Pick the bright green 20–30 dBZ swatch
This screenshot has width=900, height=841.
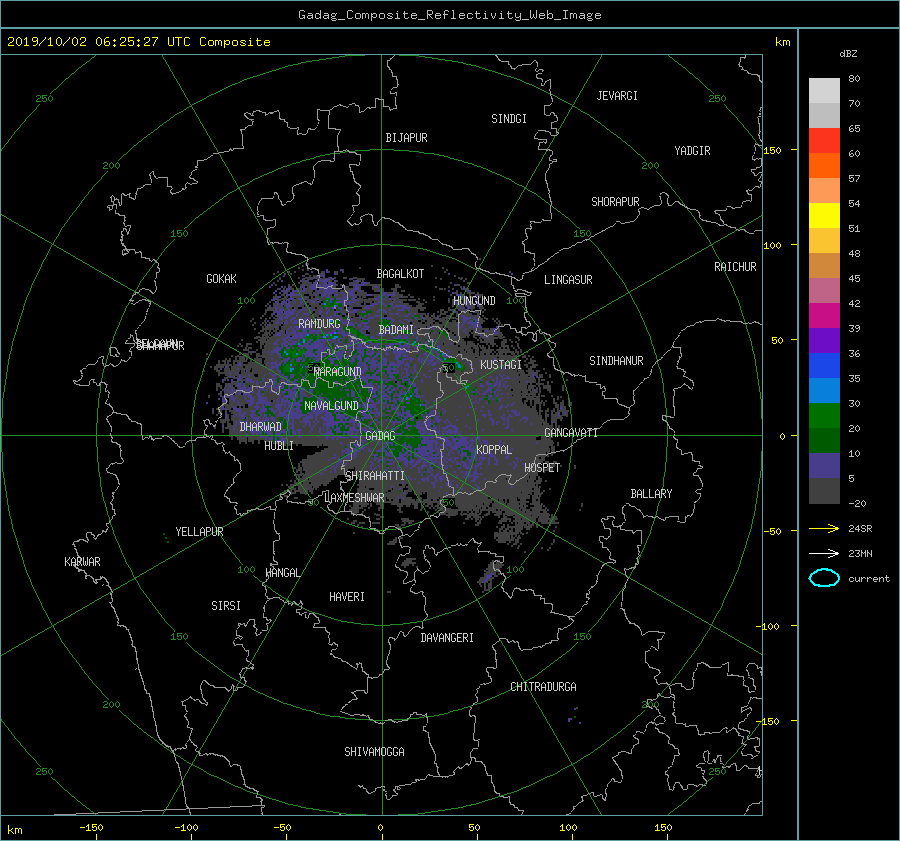(x=824, y=416)
